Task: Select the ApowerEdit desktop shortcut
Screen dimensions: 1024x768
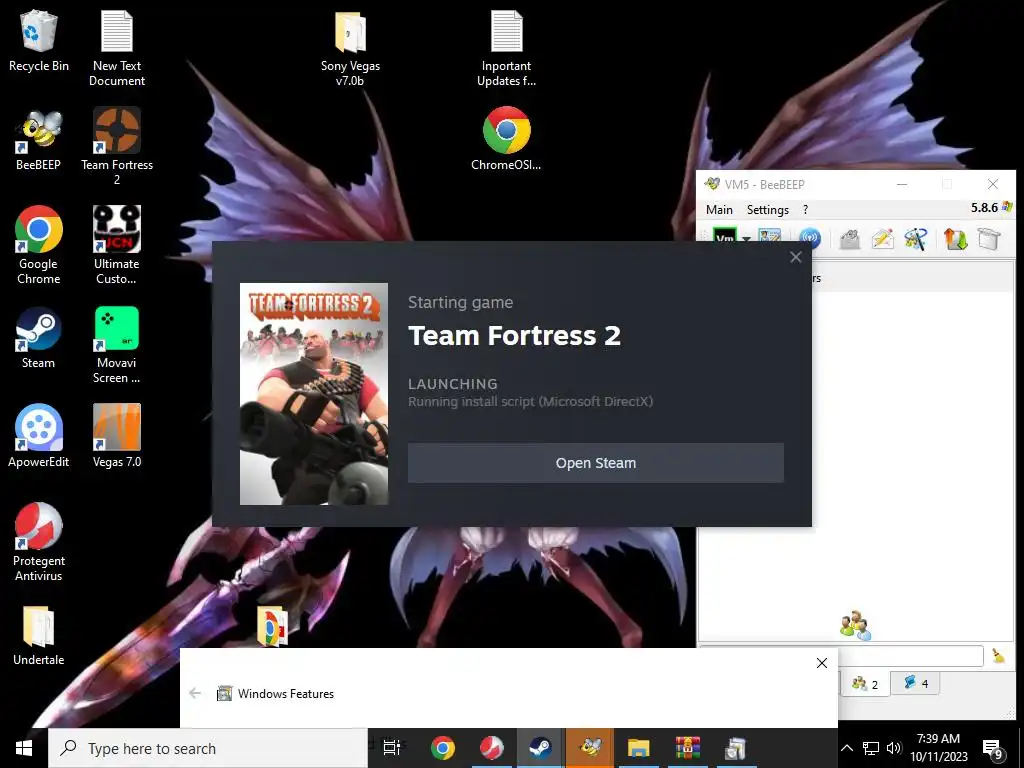Action: pyautogui.click(x=39, y=436)
